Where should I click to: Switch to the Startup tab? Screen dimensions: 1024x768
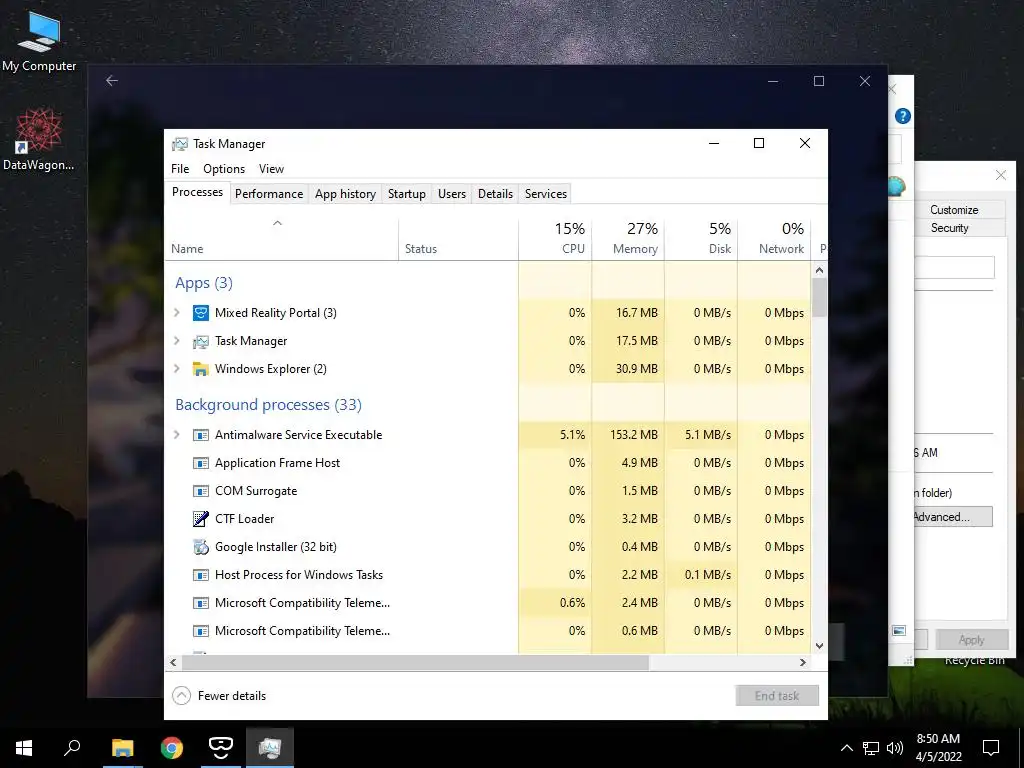coord(407,194)
